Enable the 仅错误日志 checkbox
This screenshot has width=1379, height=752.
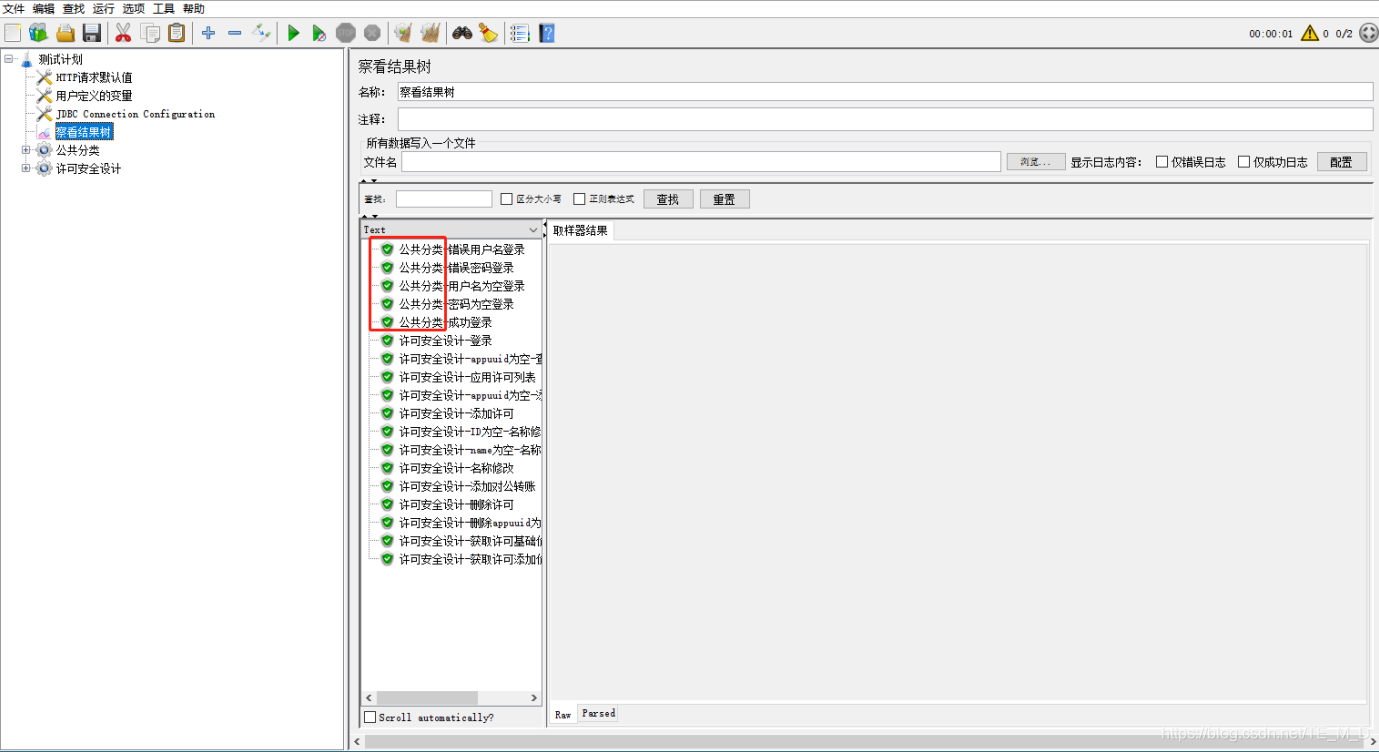pyautogui.click(x=1162, y=162)
